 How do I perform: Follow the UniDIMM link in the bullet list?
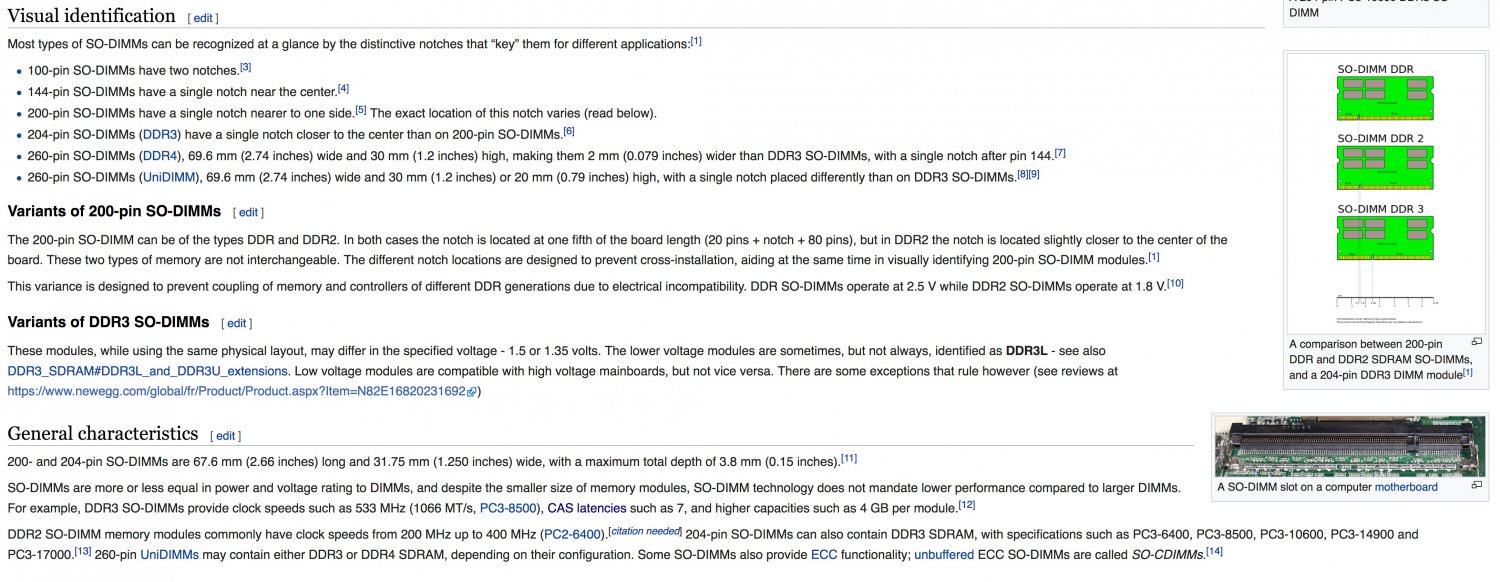tap(171, 177)
